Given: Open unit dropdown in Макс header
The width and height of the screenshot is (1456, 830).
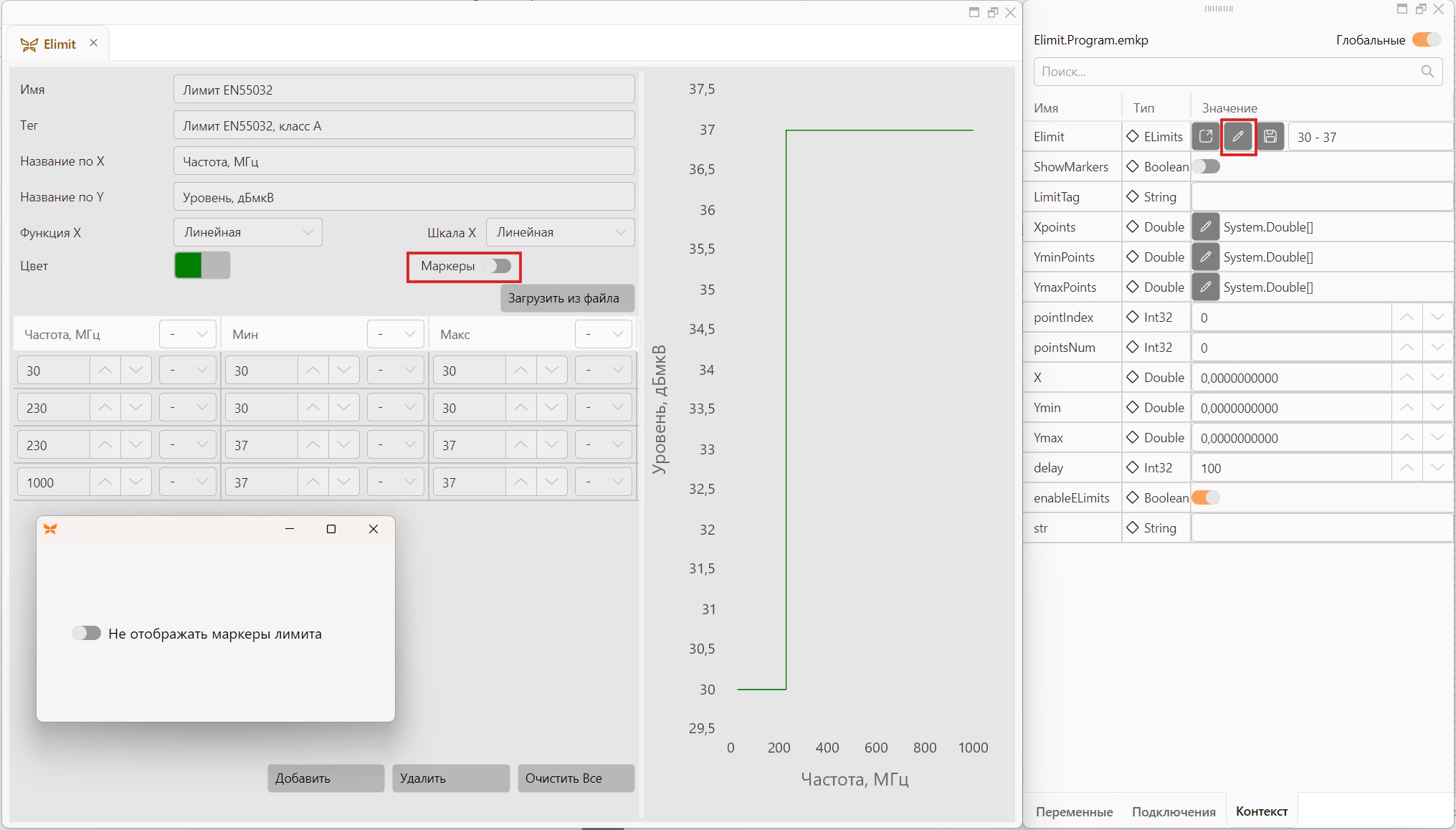Looking at the screenshot, I should tap(603, 334).
